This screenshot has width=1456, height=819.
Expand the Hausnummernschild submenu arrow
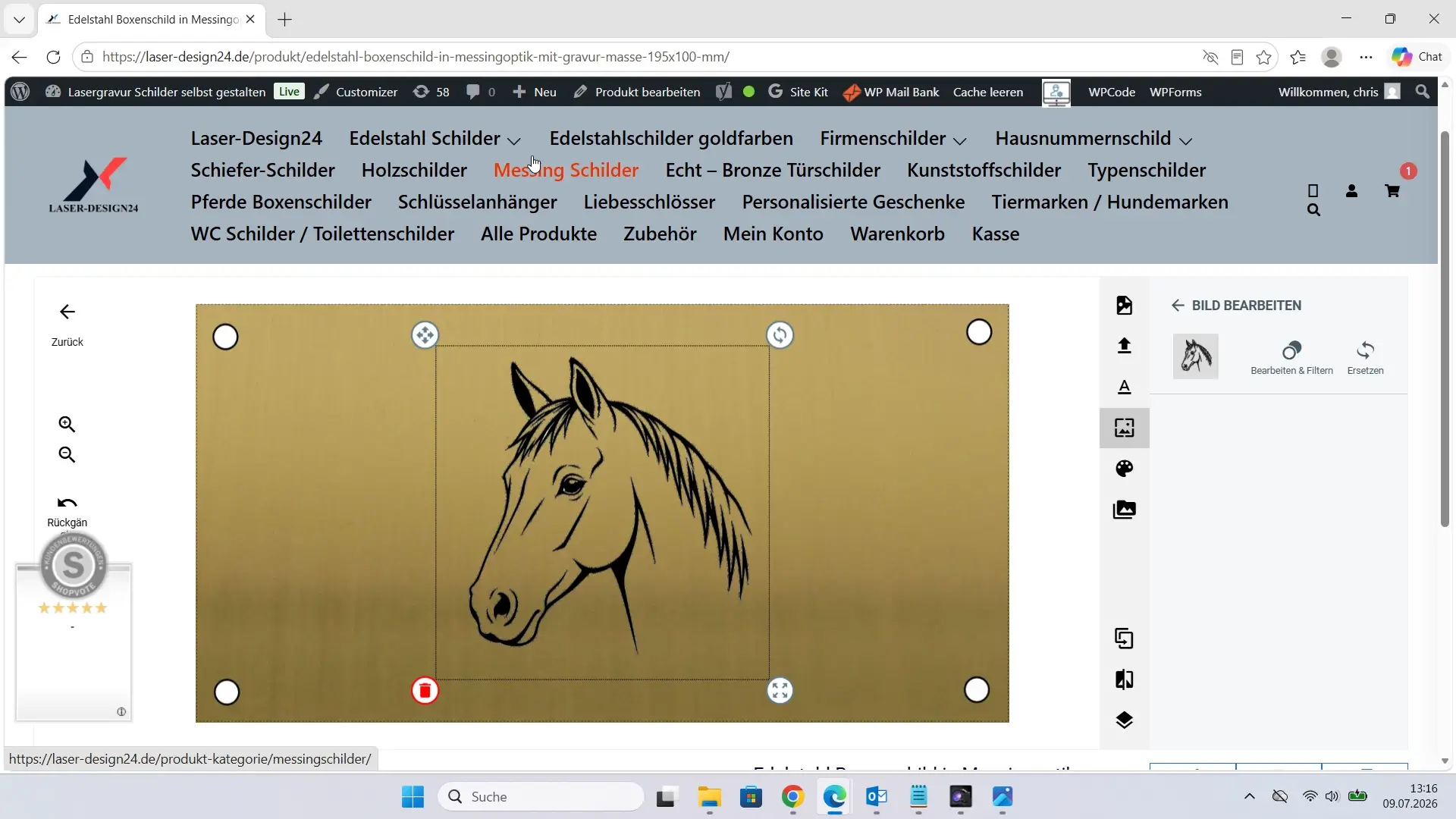[1186, 141]
